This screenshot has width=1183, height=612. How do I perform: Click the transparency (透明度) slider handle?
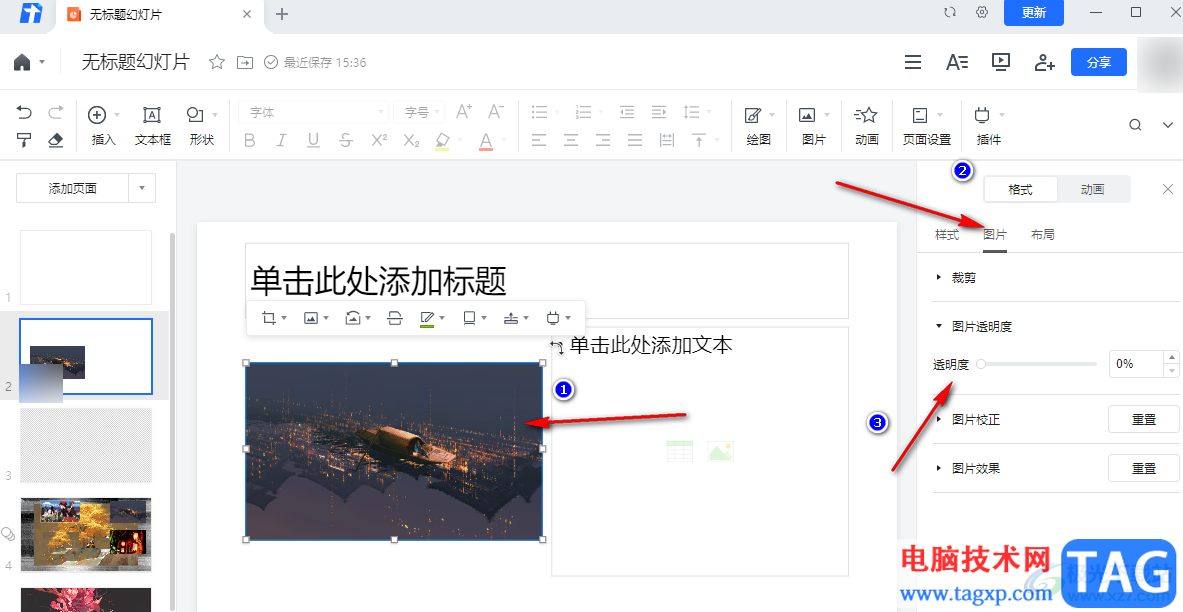click(980, 364)
